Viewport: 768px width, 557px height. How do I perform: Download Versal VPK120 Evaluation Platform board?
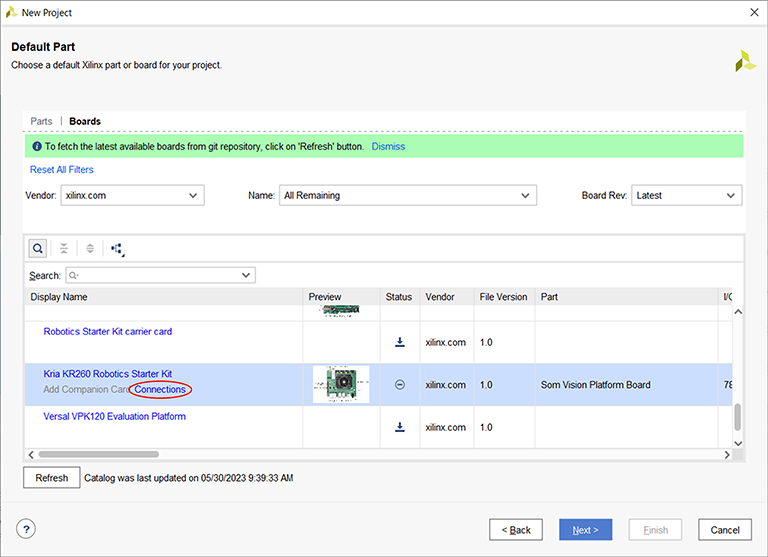(400, 427)
